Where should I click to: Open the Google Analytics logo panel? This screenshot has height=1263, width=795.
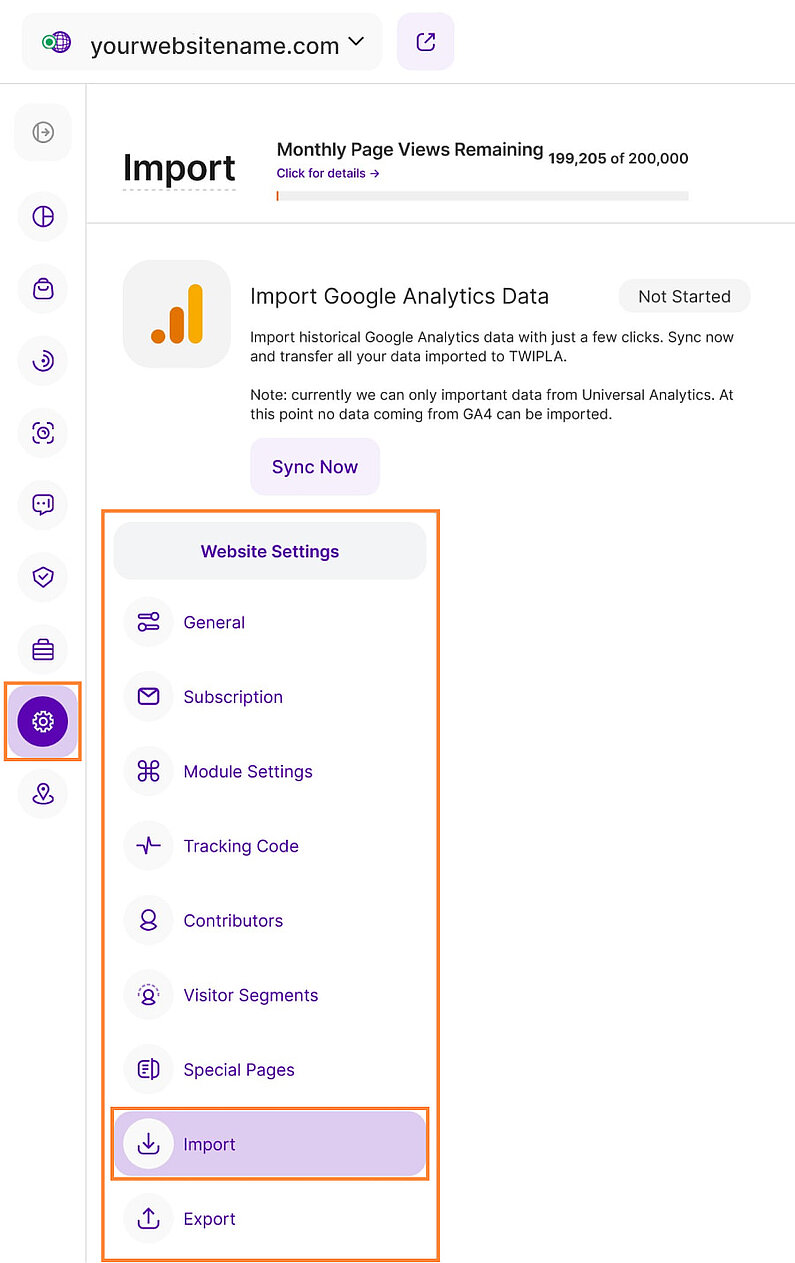[176, 313]
